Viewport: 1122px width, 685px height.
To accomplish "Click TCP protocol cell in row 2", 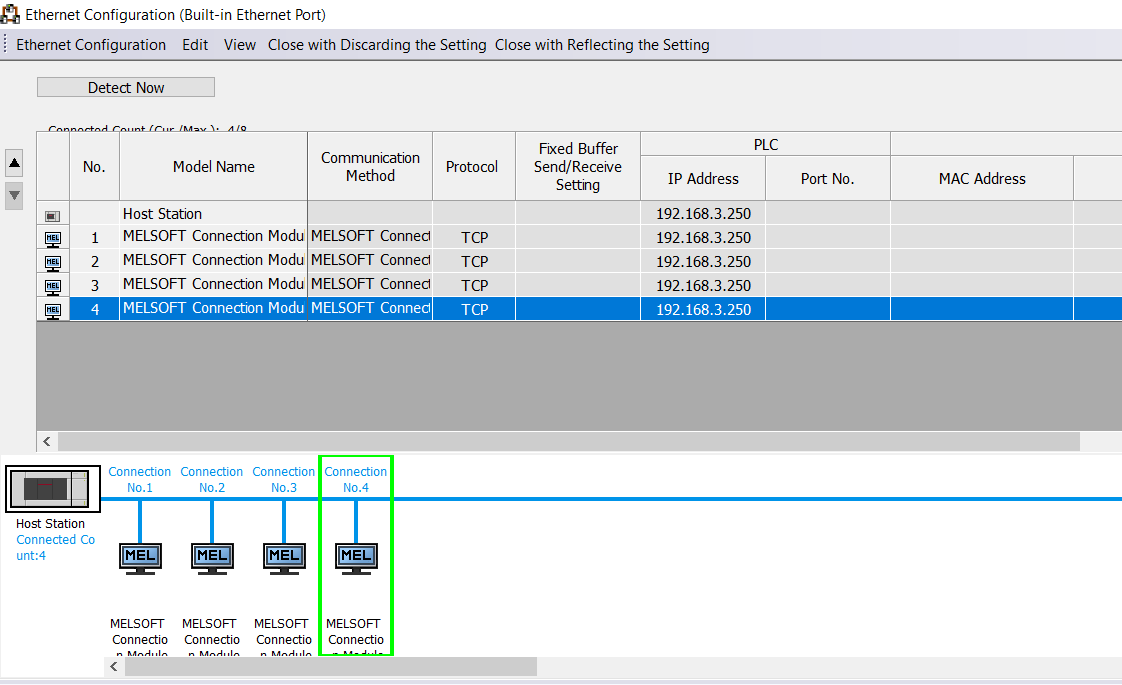I will (474, 261).
